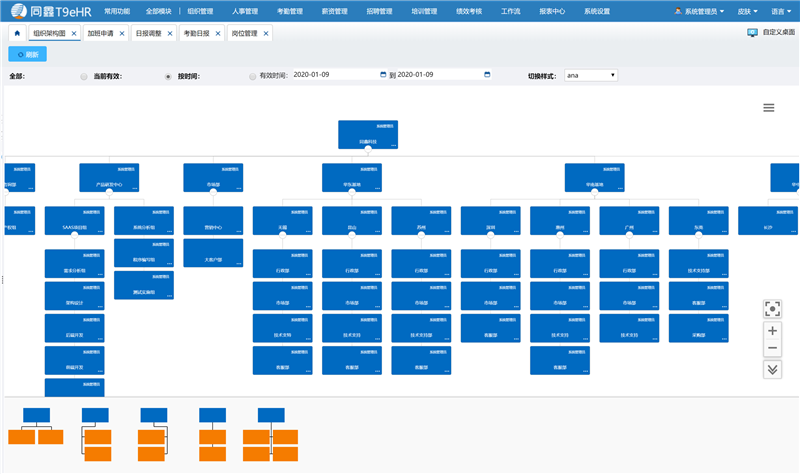Select the first horizontal tree layout thumbnail
This screenshot has width=800, height=474.
tap(36, 426)
